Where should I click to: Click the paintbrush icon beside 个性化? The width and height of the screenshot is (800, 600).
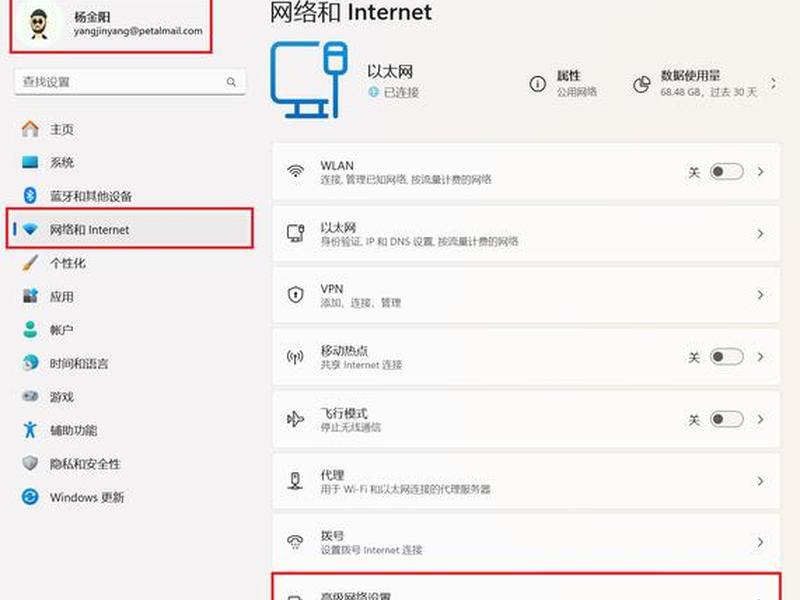[30, 263]
